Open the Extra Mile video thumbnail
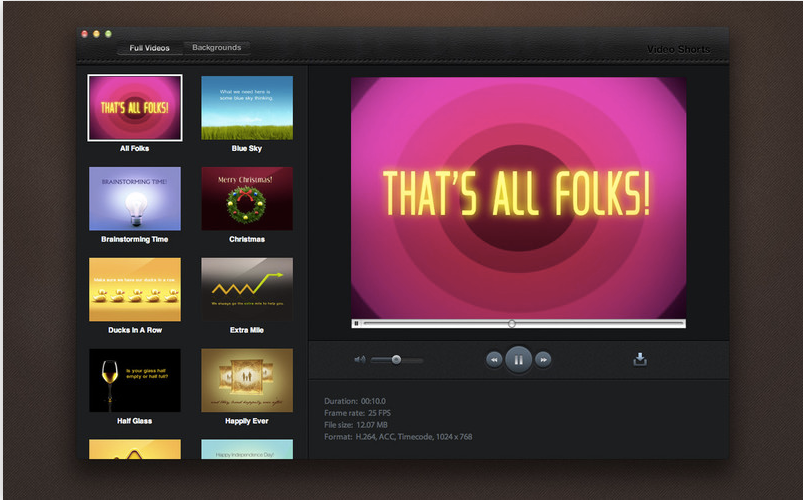The width and height of the screenshot is (803, 500). (247, 289)
